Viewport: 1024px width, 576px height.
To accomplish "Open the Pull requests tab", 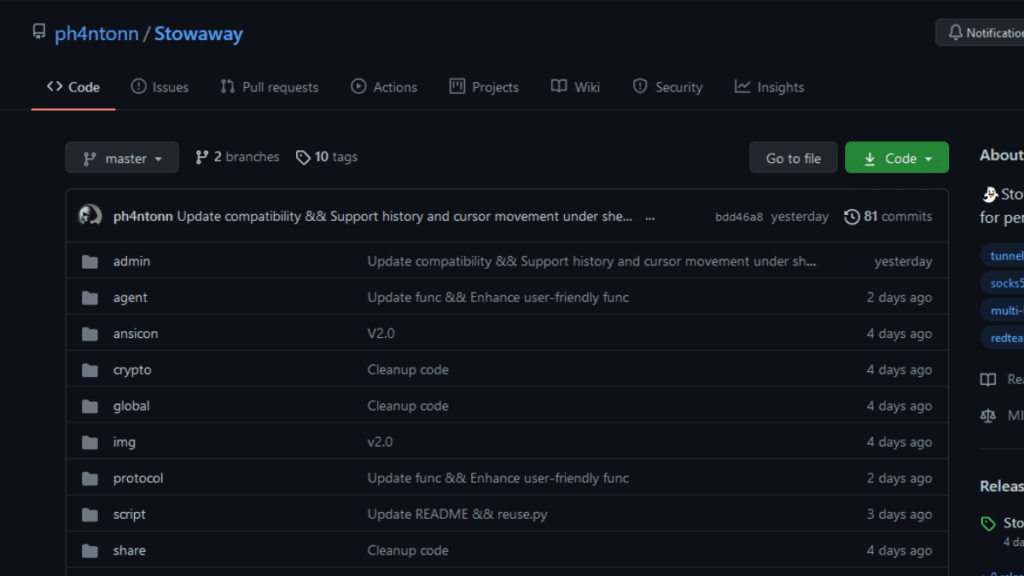I will click(269, 87).
